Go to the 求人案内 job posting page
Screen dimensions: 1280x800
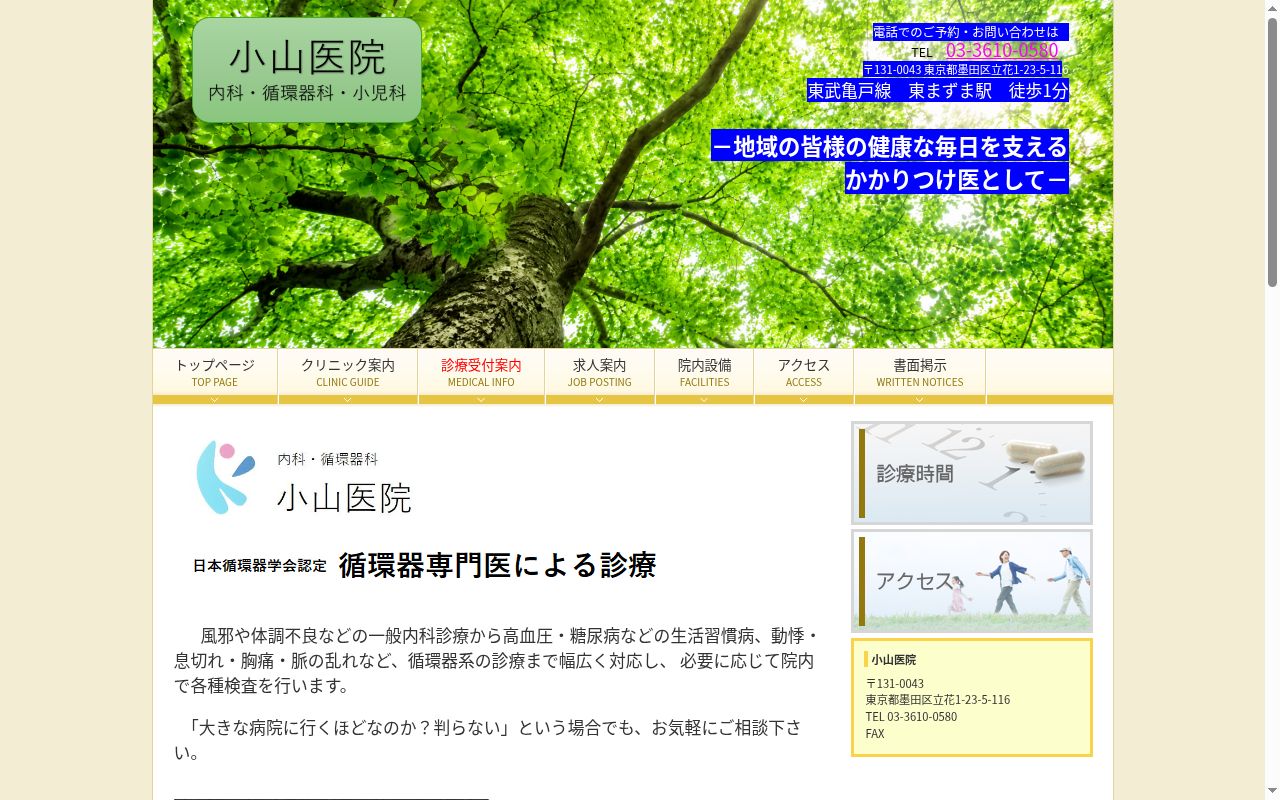click(x=600, y=373)
